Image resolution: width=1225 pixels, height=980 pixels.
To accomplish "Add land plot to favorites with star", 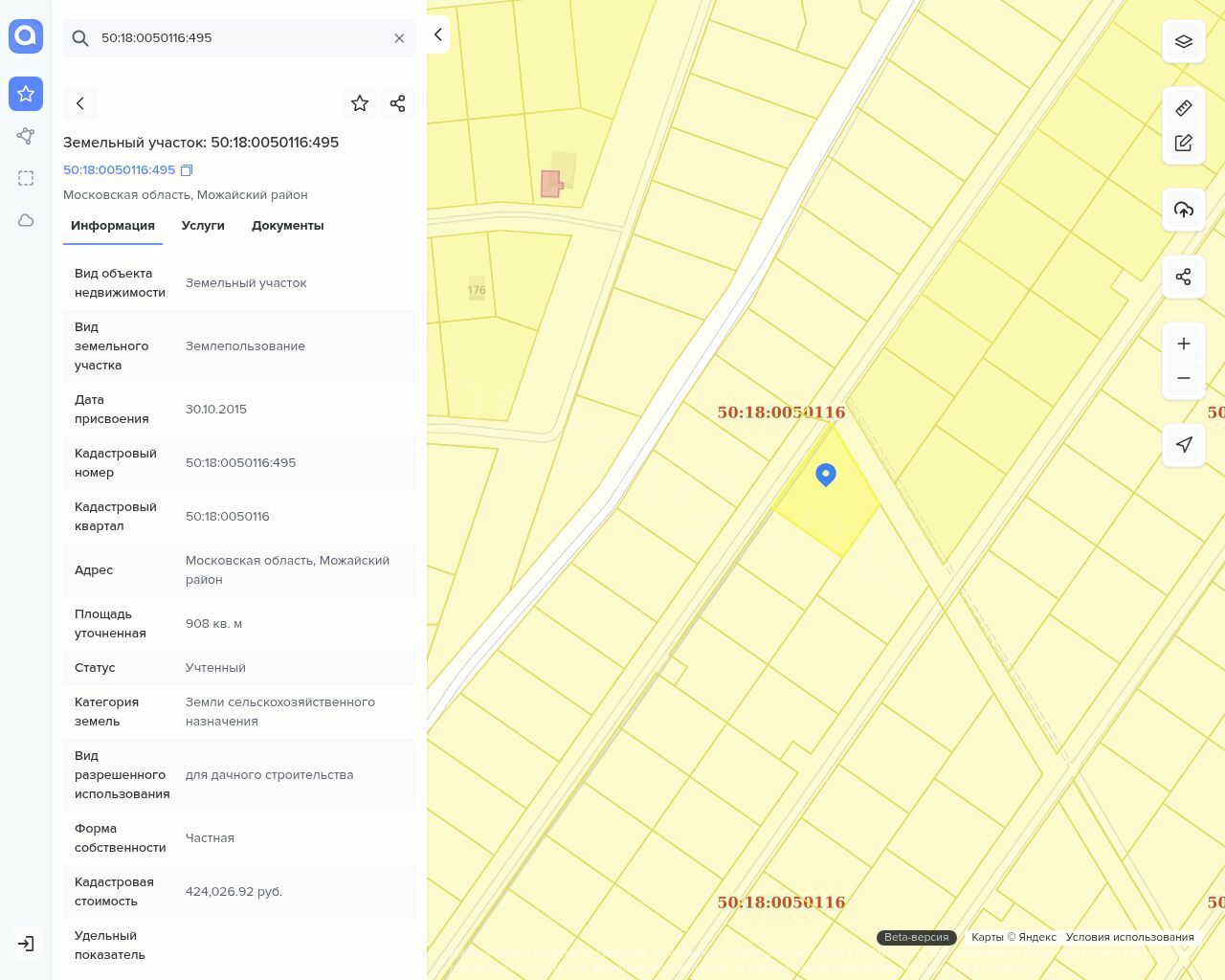I will [360, 103].
